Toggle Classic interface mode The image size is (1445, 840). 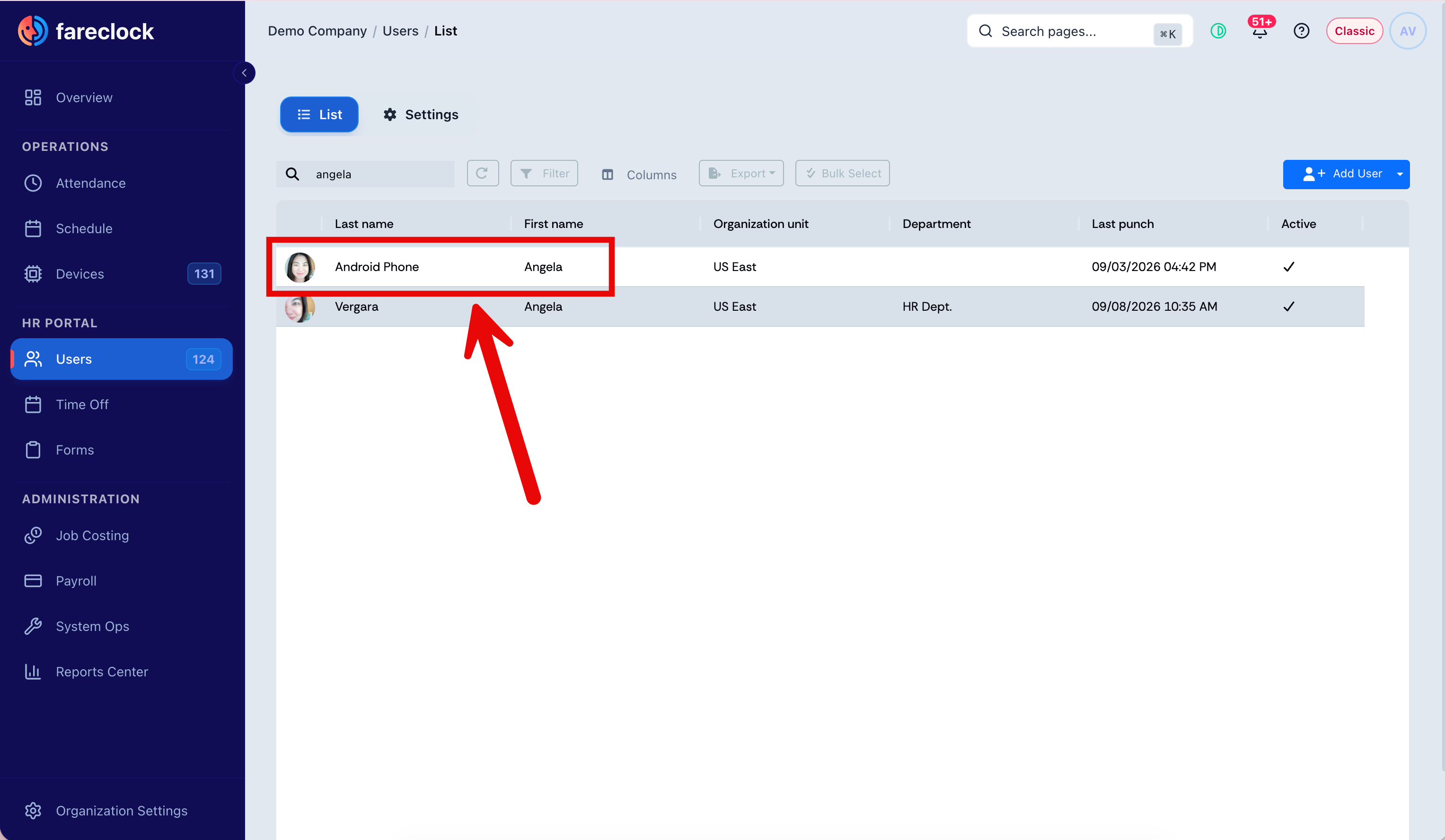(1354, 31)
